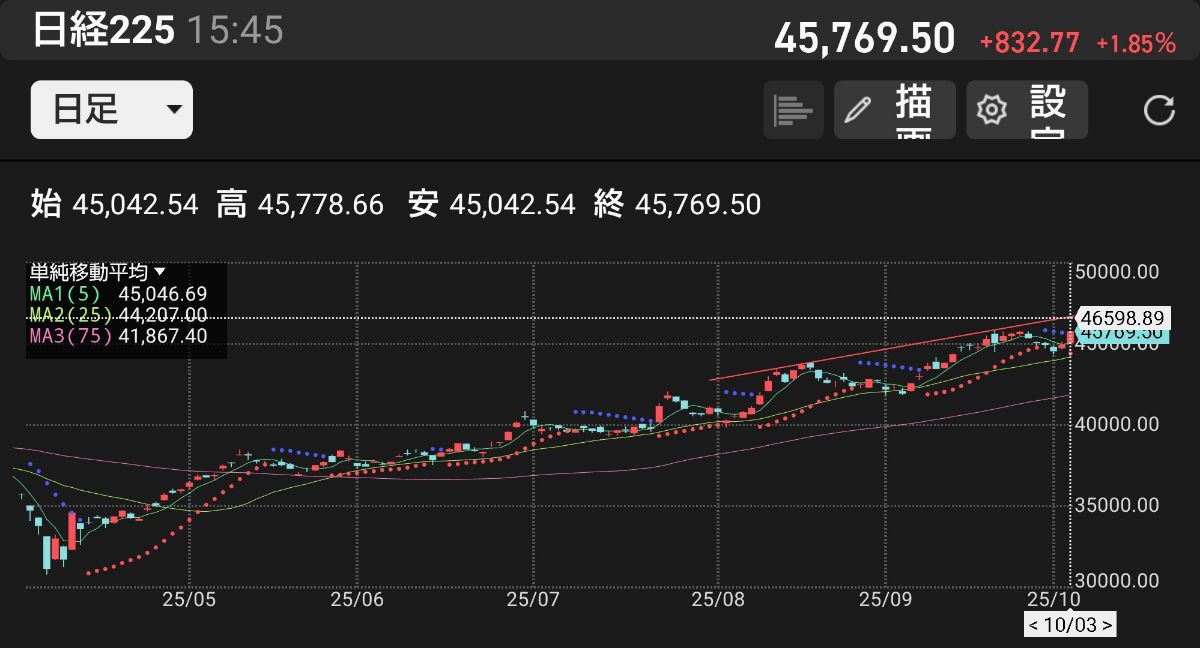The width and height of the screenshot is (1200, 648).
Task: Select the MA2(25) moving average label
Action: tap(70, 315)
